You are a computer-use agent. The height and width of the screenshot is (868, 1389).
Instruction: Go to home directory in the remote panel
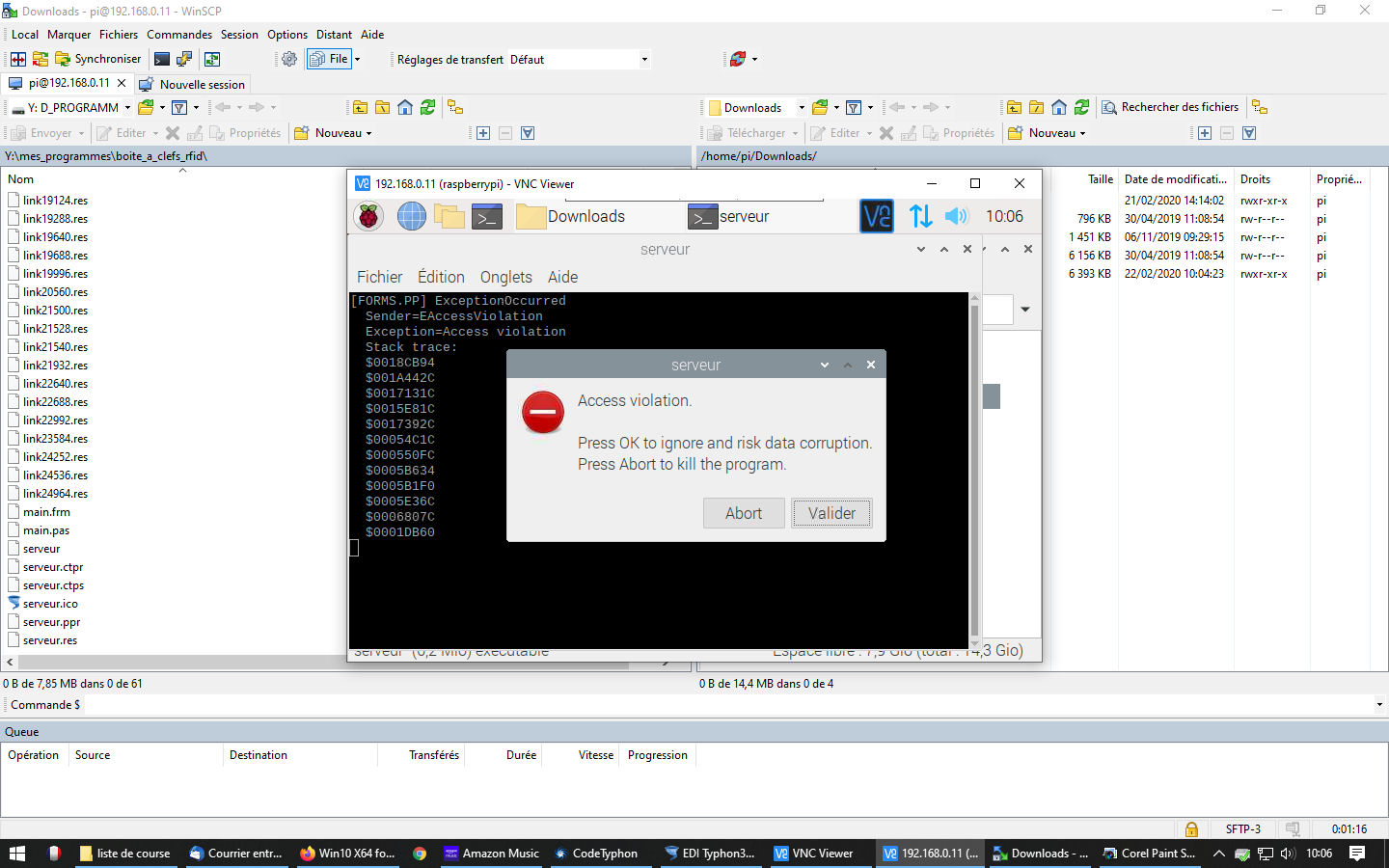click(x=1059, y=107)
